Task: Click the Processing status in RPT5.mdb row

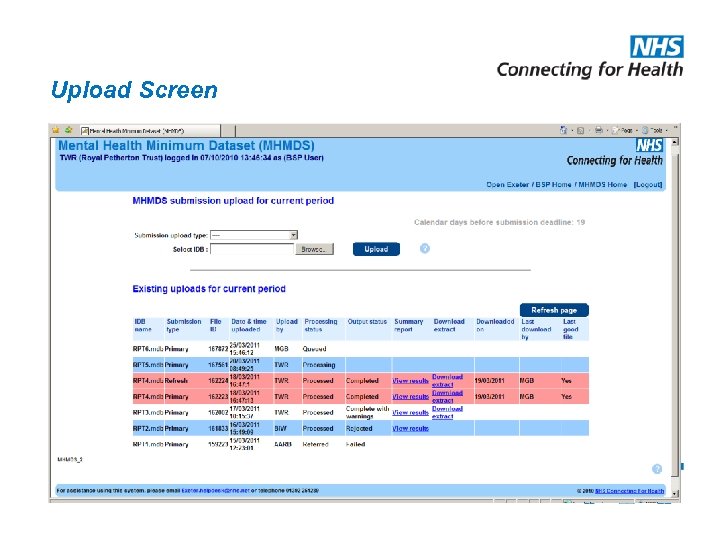Action: pyautogui.click(x=319, y=365)
